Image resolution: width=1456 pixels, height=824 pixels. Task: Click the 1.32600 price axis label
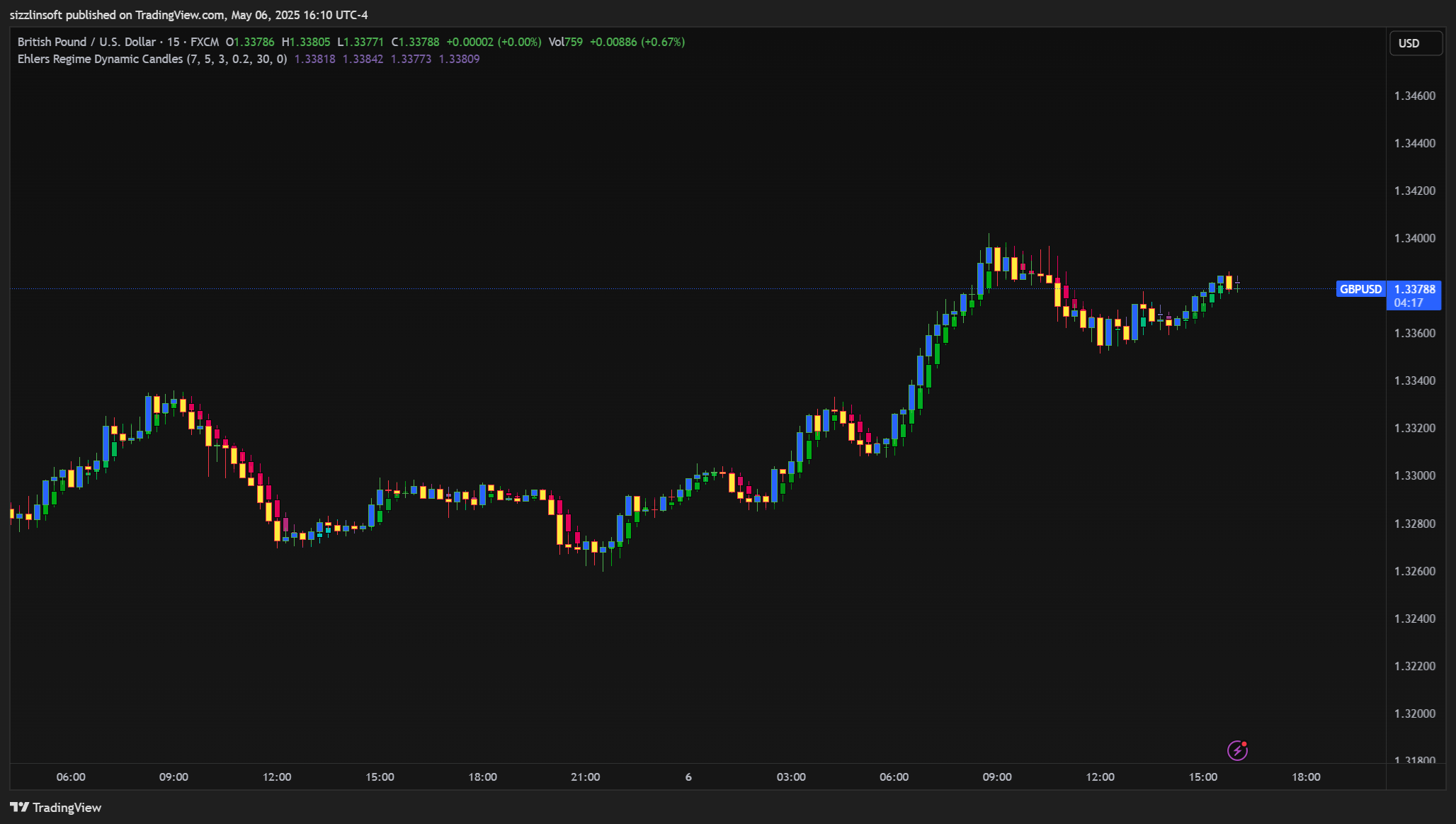[1415, 571]
